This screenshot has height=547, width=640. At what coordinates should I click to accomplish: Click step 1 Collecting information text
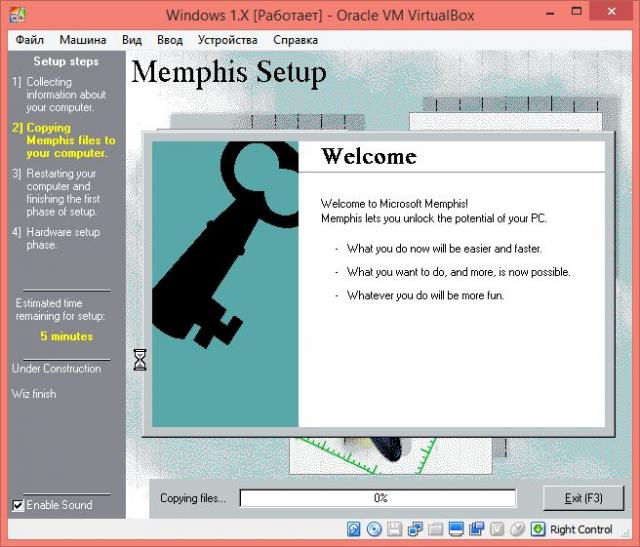pyautogui.click(x=59, y=94)
